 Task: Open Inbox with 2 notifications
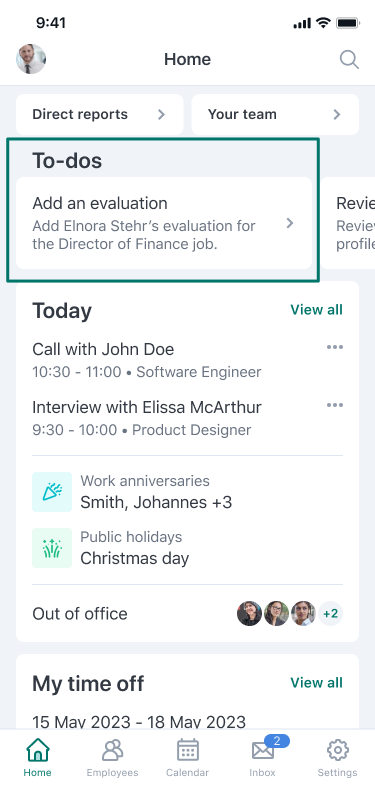[262, 758]
